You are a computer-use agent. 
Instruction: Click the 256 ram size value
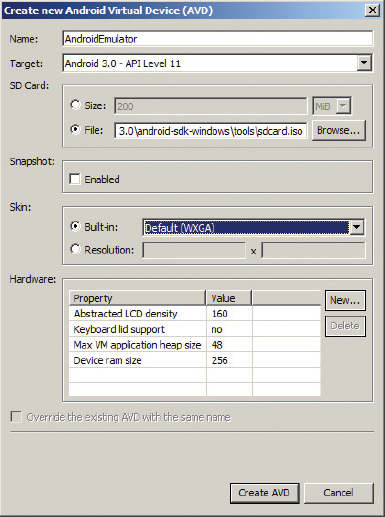229,360
